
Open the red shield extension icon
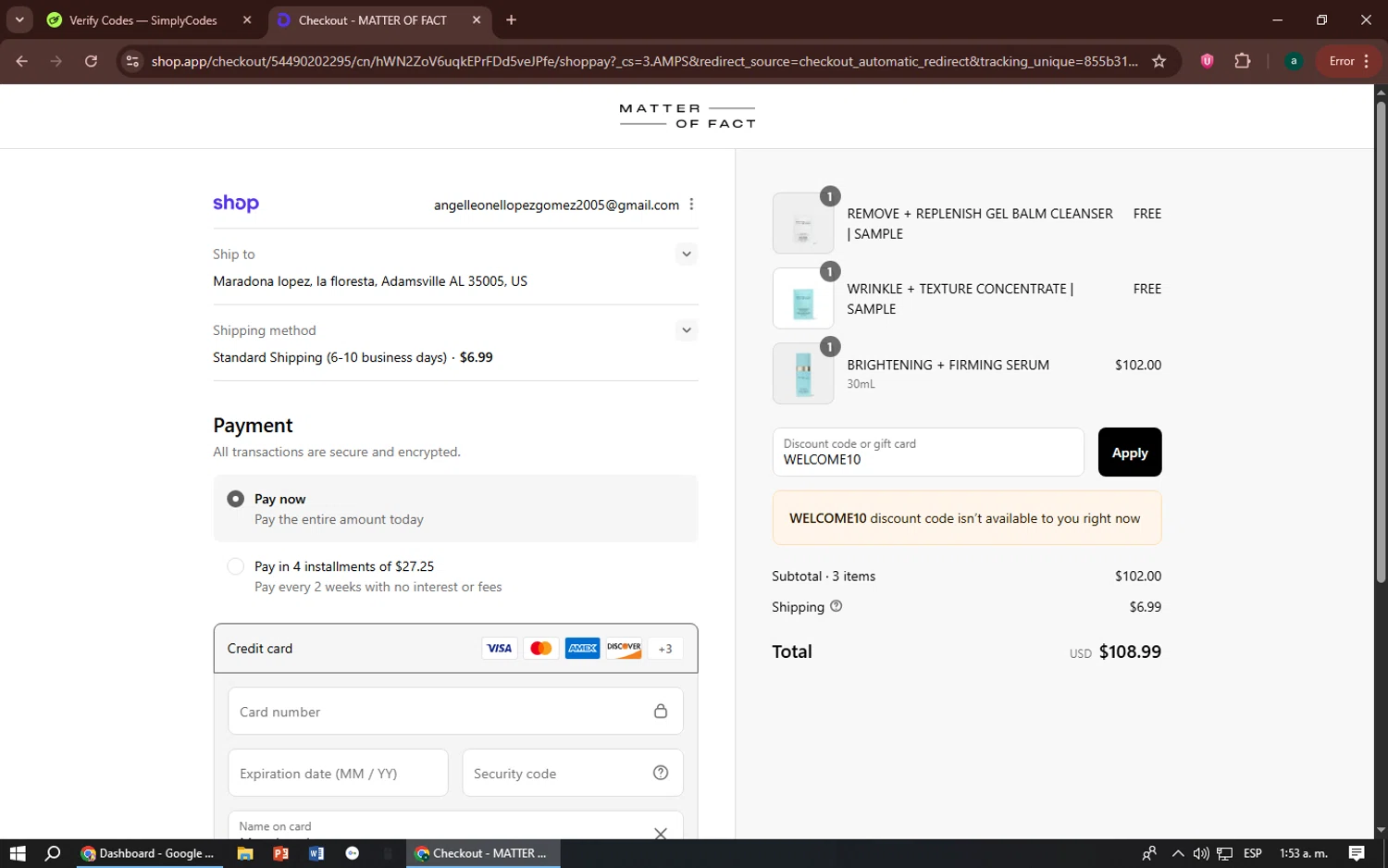tap(1207, 61)
